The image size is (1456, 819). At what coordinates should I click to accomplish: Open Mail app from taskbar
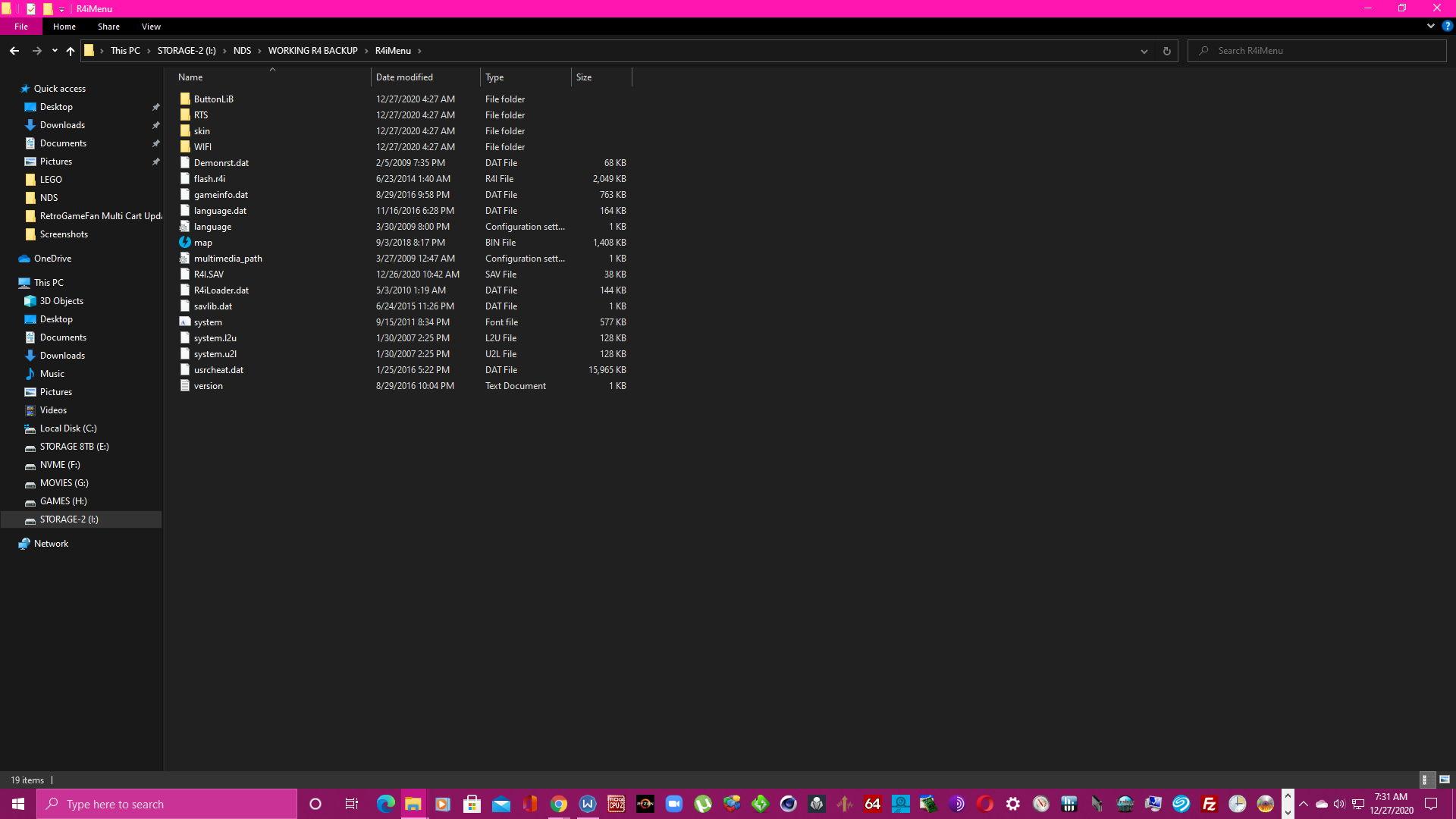point(501,804)
